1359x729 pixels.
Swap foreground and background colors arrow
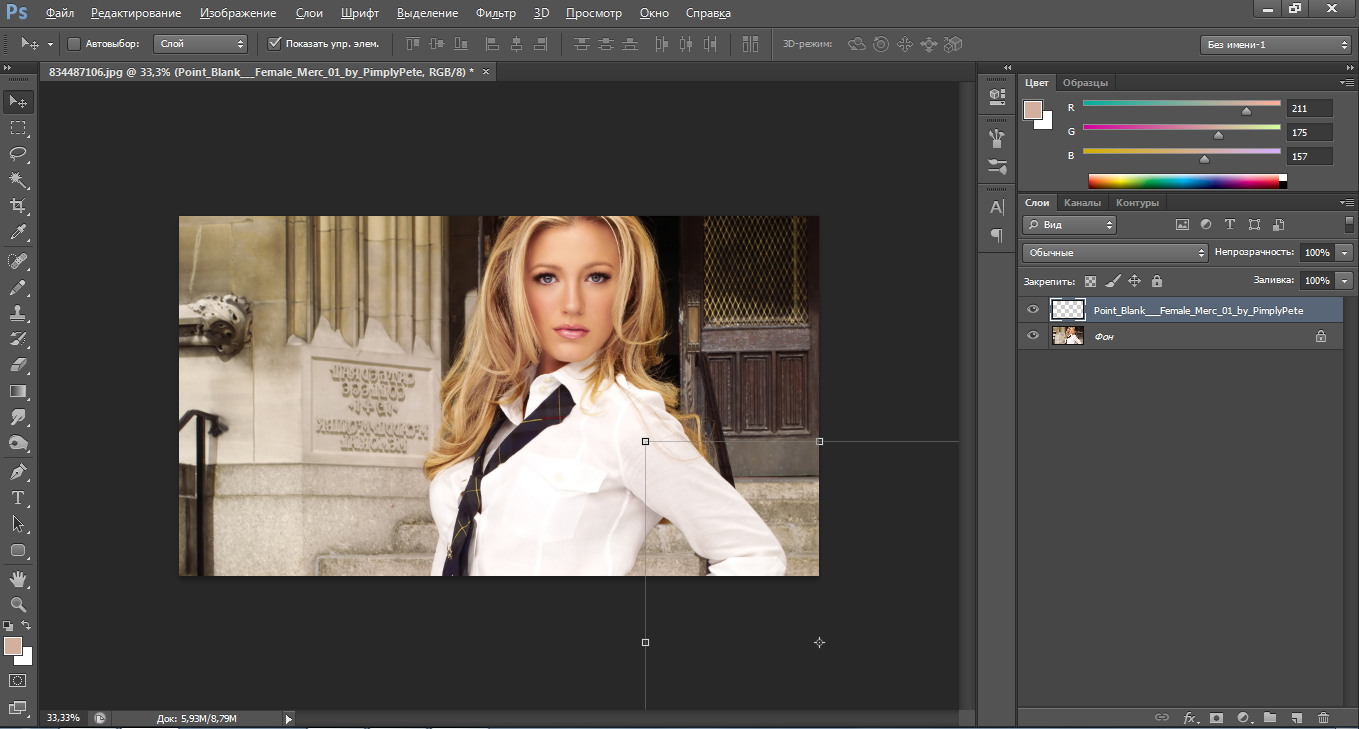[x=26, y=626]
